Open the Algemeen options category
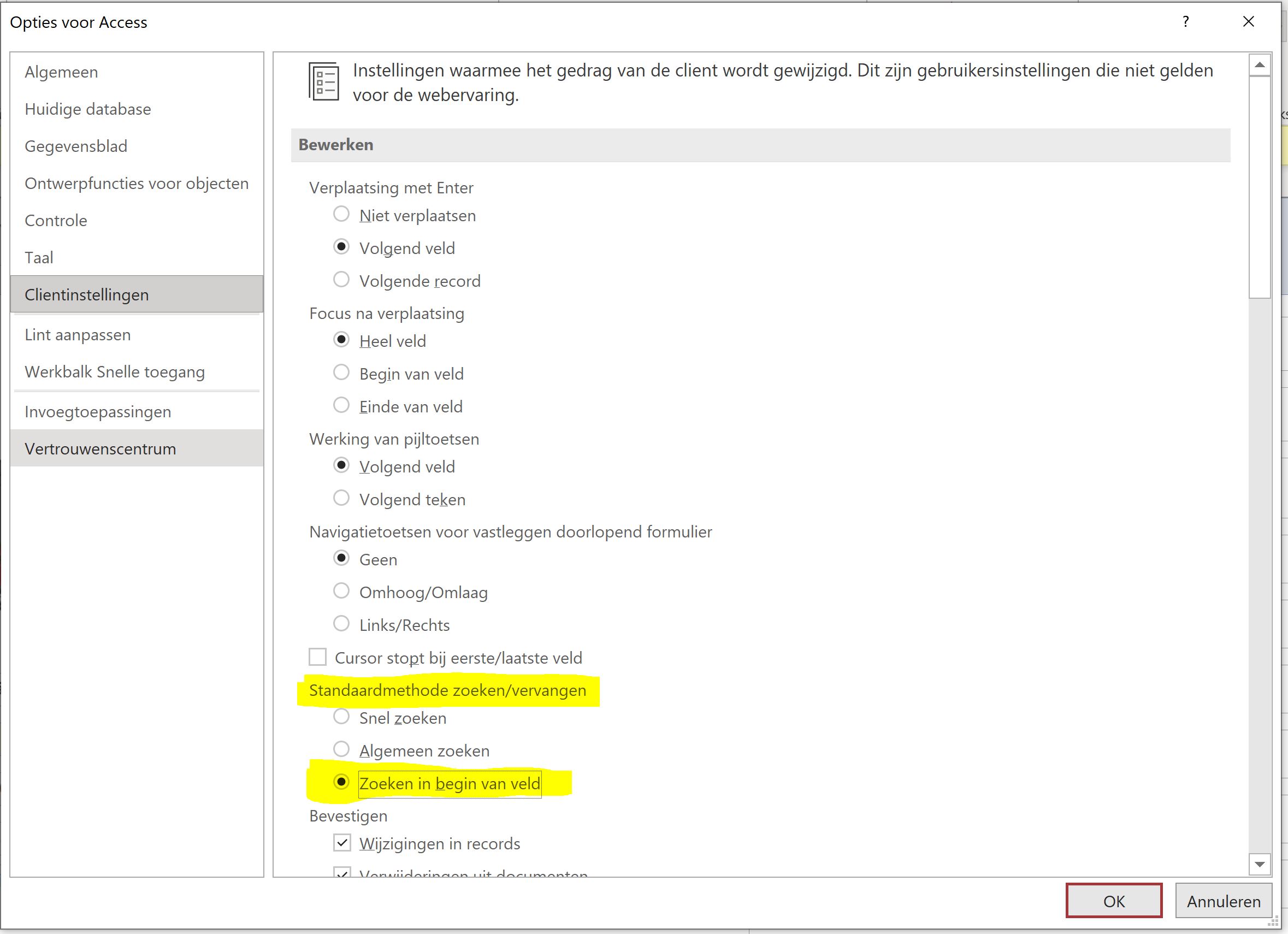Screen dimensions: 1288x934 tap(137, 72)
